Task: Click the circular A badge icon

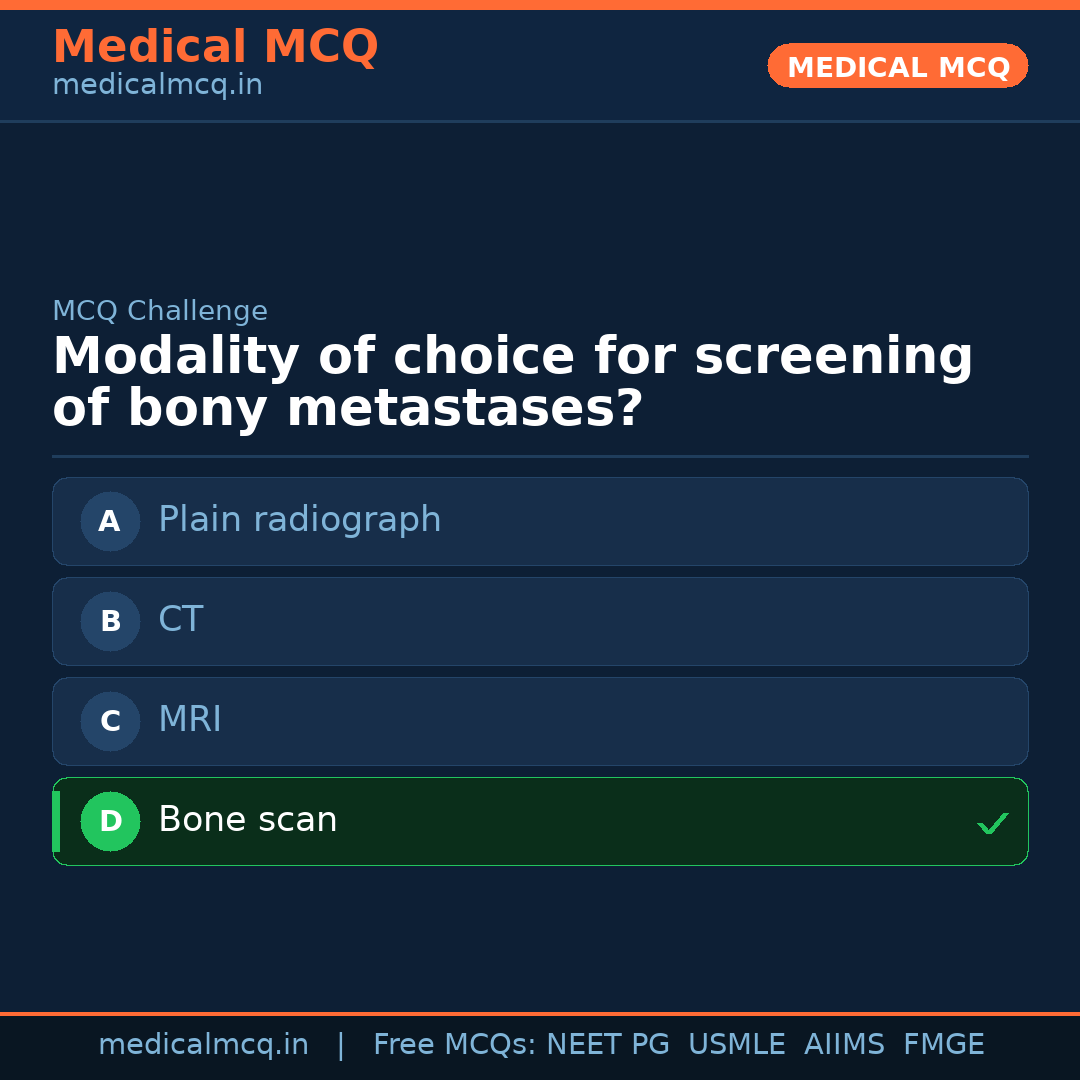Action: point(110,521)
